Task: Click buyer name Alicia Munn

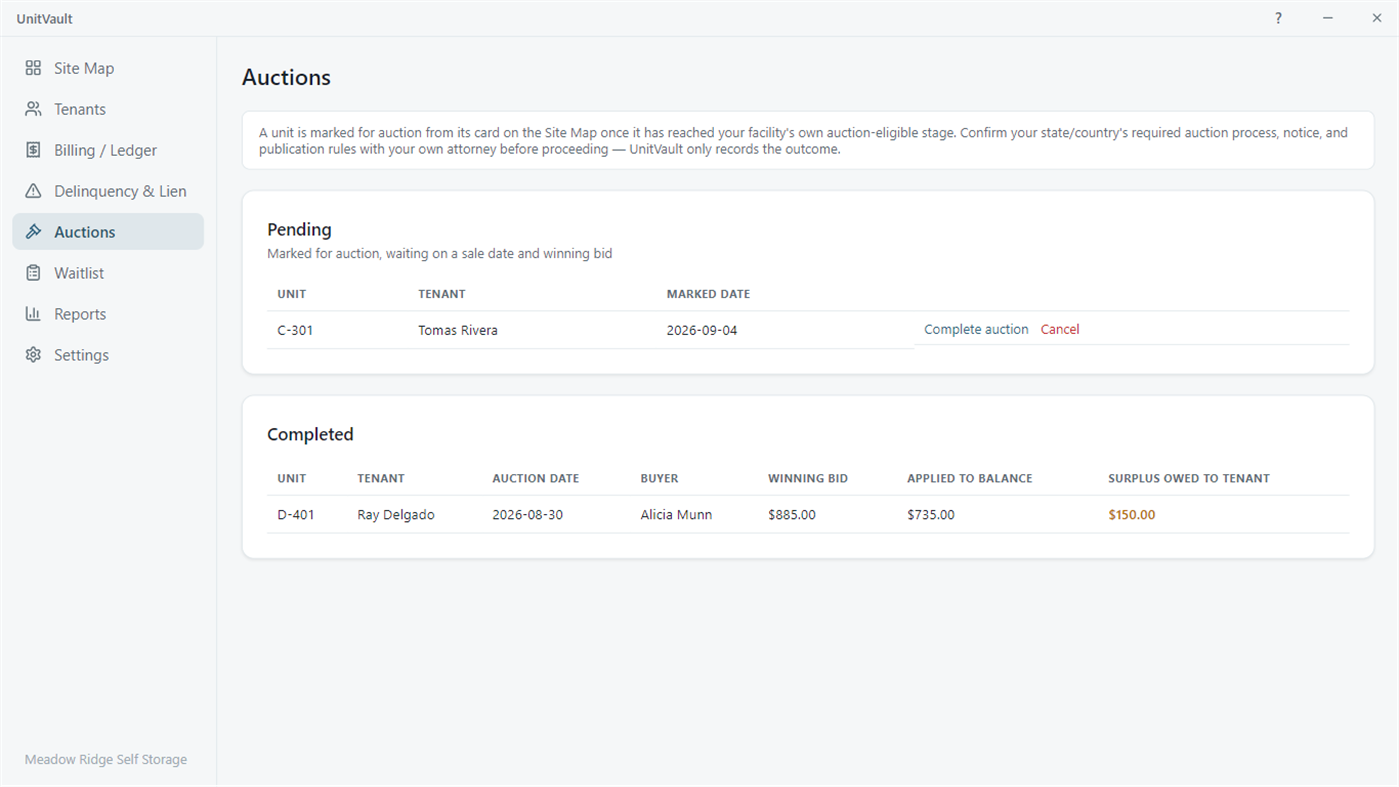Action: pos(677,515)
